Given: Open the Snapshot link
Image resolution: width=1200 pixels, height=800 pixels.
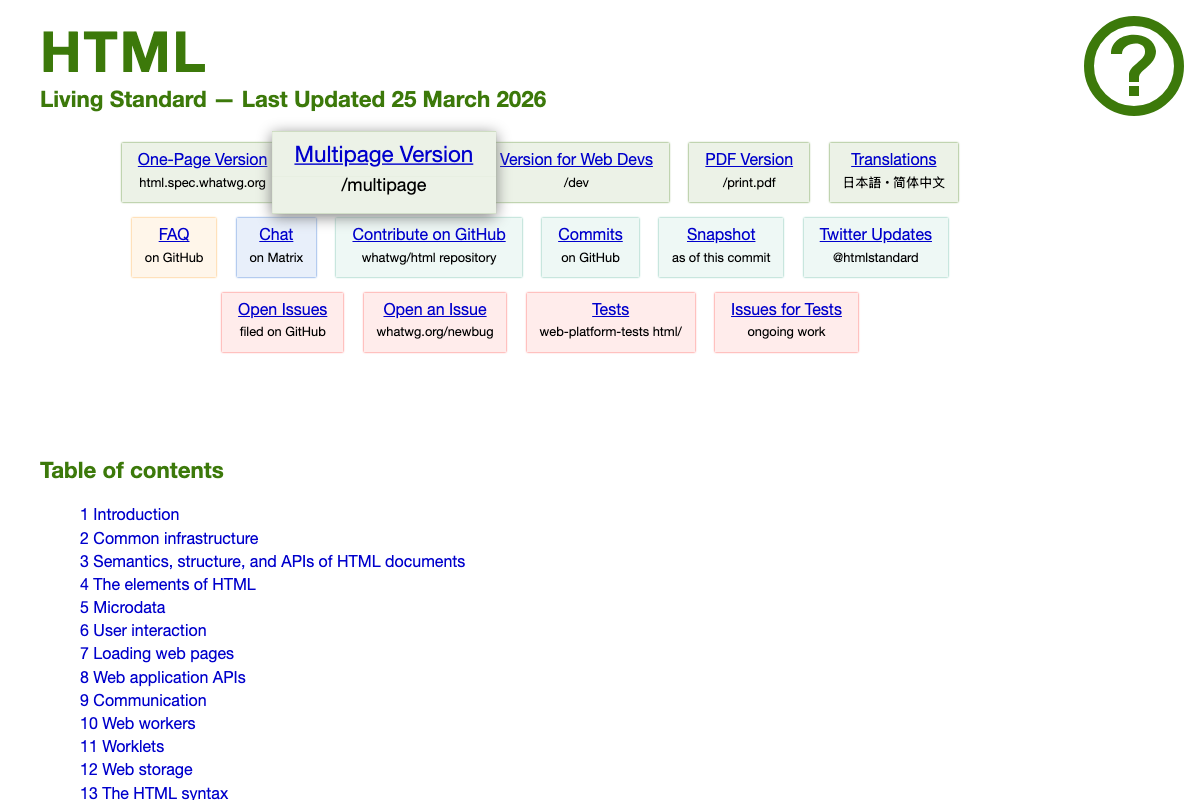Looking at the screenshot, I should [721, 234].
